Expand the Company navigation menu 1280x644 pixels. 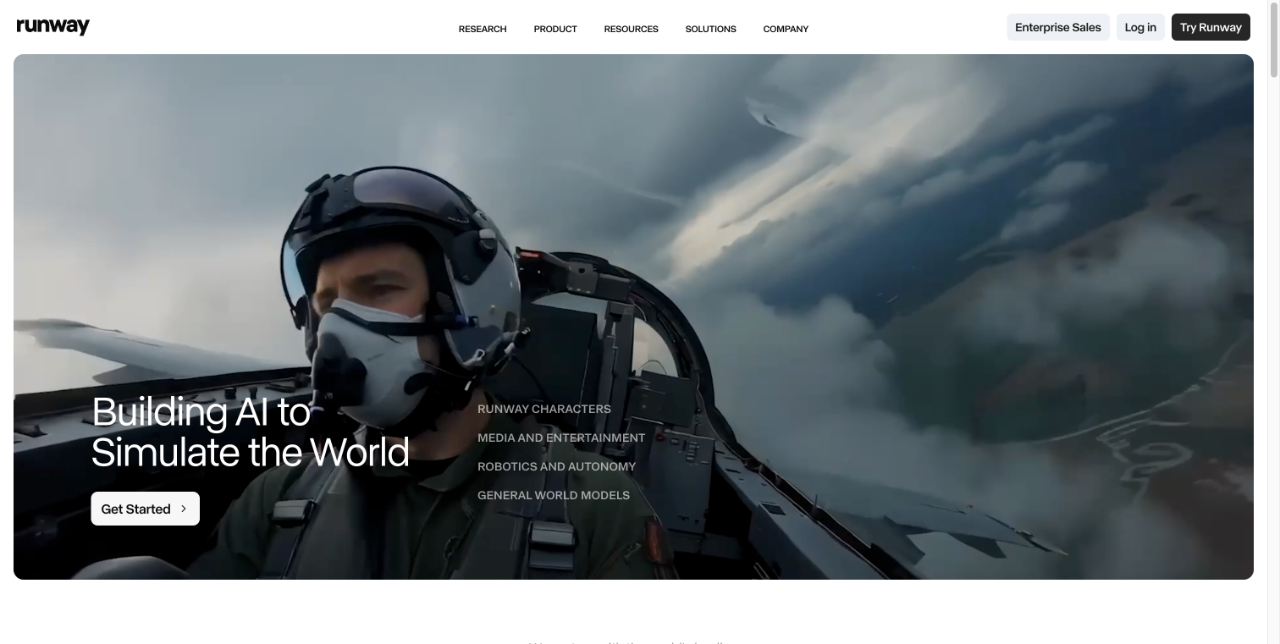pos(785,29)
